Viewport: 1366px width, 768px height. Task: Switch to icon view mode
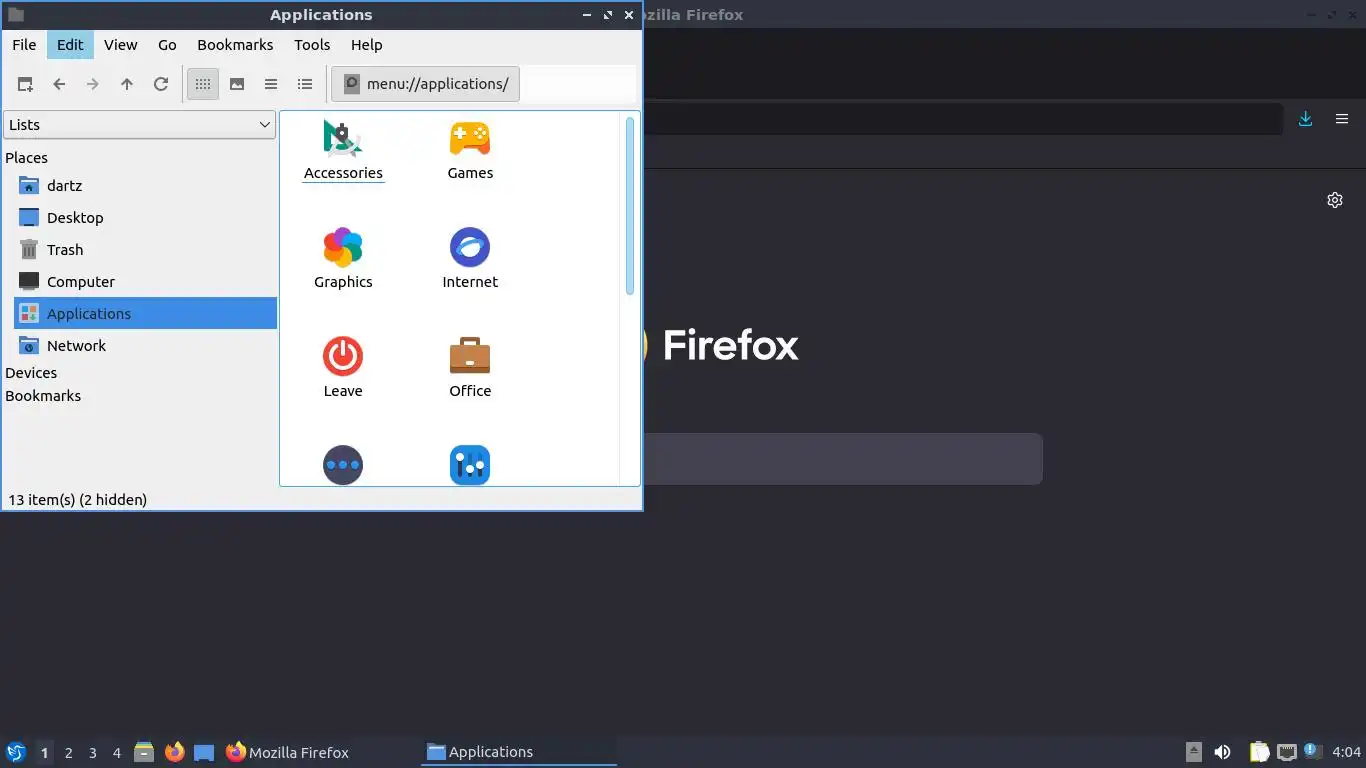[x=203, y=84]
